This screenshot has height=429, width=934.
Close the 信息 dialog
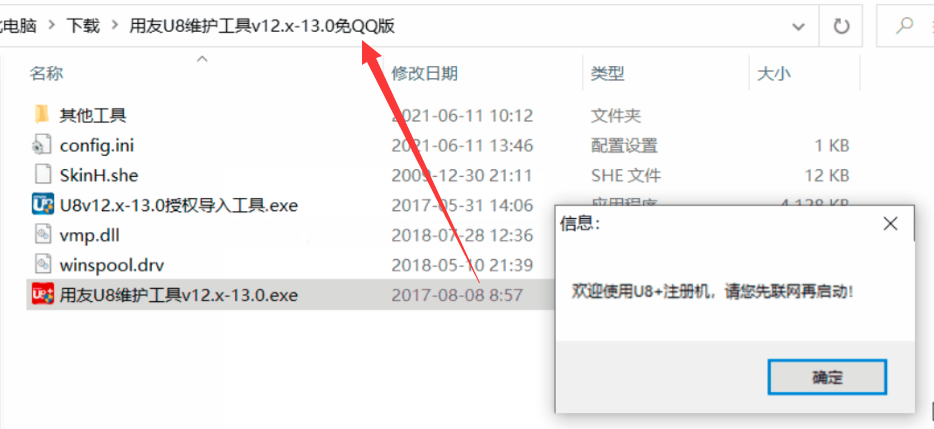pyautogui.click(x=890, y=224)
